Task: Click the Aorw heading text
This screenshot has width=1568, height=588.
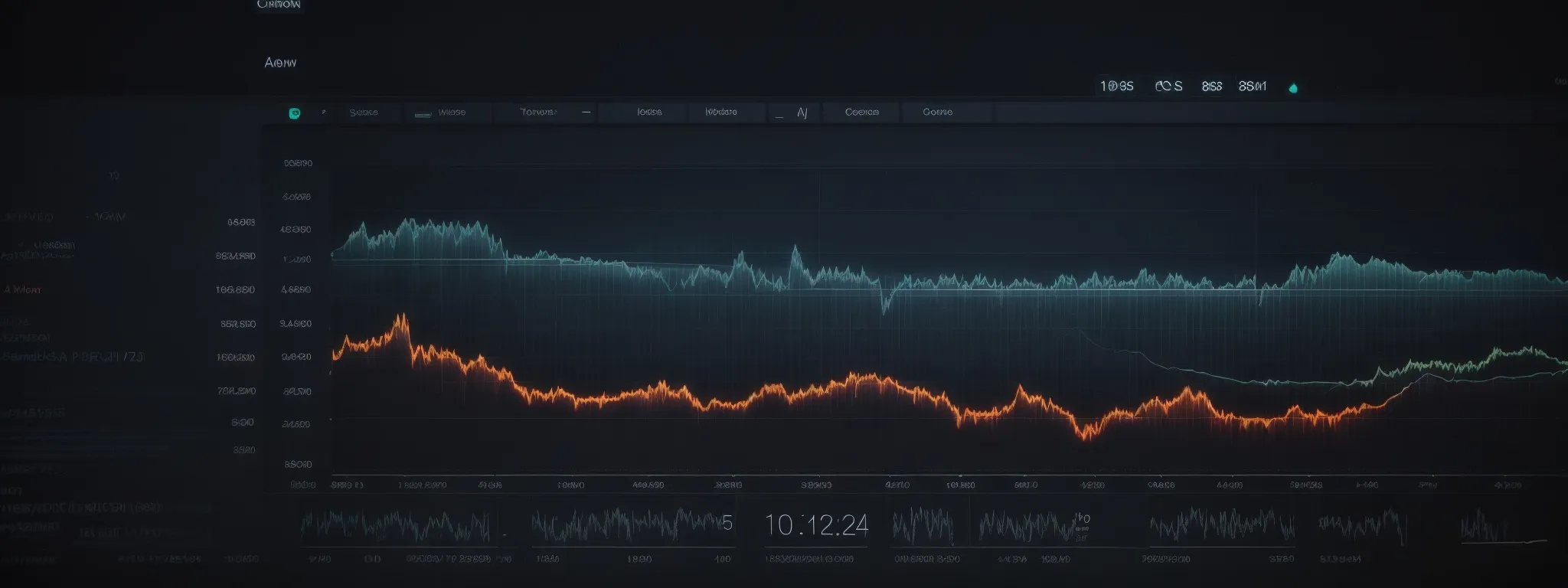Action: (x=280, y=63)
